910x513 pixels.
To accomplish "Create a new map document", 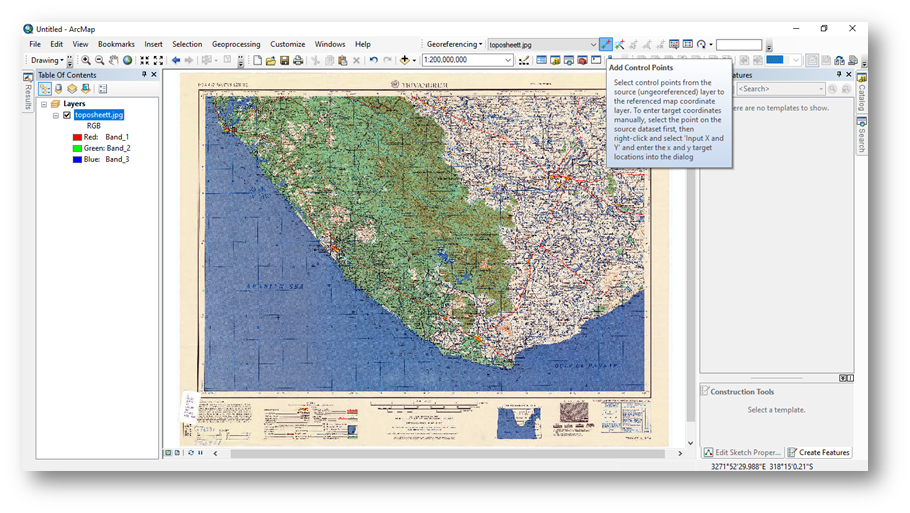I will [257, 60].
